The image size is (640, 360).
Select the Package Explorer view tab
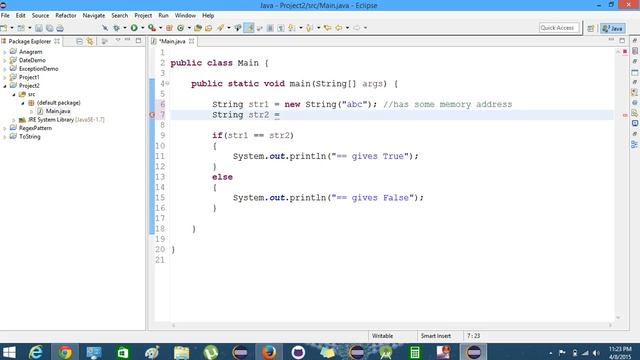tap(29, 41)
